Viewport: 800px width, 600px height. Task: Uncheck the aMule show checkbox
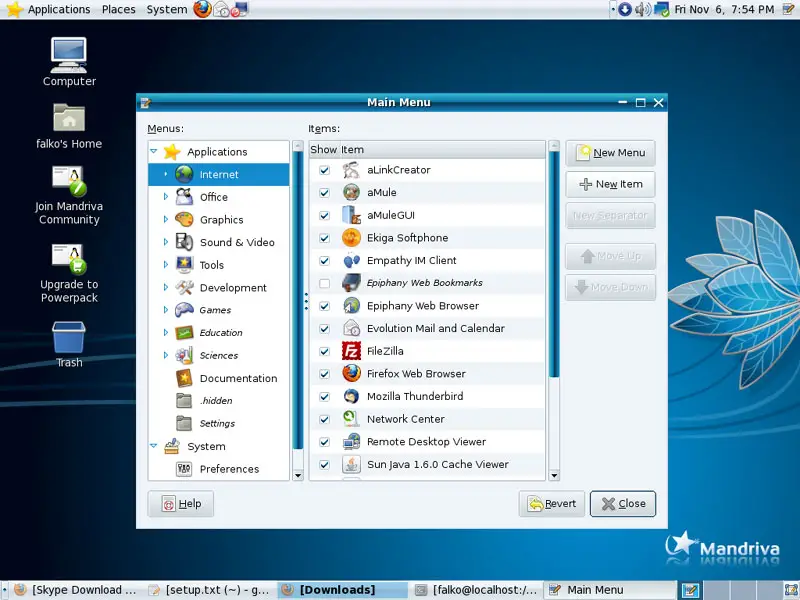(324, 192)
